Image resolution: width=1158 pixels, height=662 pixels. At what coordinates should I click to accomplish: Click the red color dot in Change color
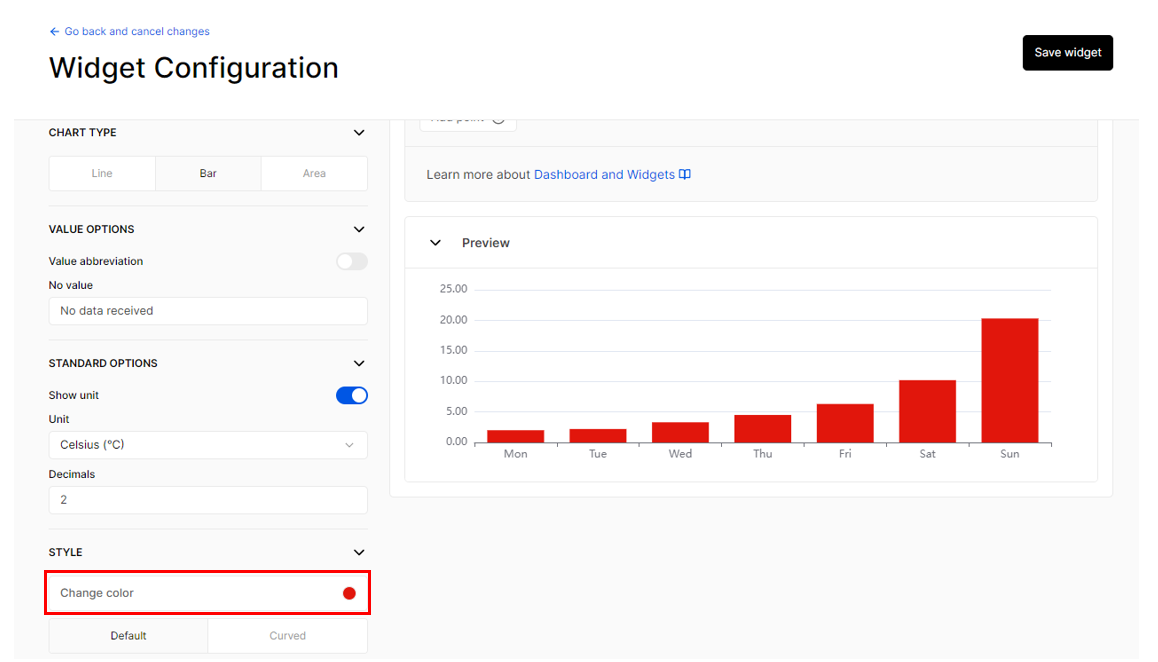tap(349, 593)
